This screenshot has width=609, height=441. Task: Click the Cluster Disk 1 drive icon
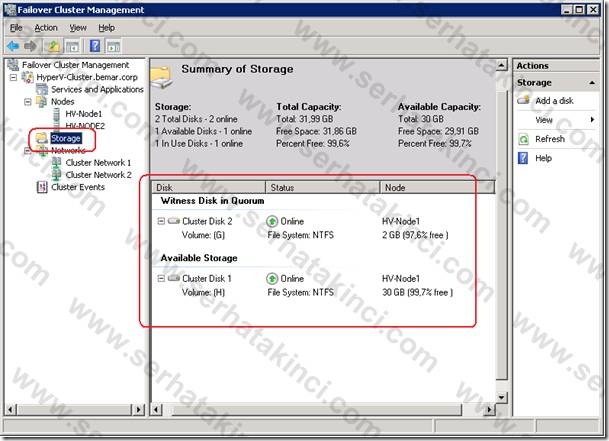174,278
